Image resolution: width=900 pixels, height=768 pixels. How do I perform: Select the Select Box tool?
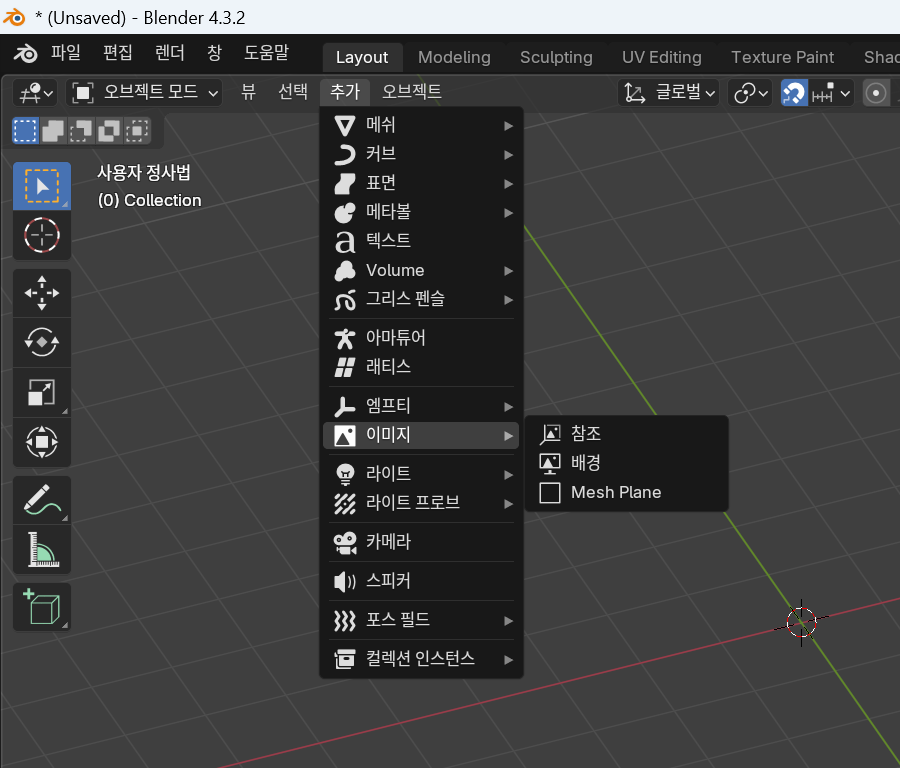[x=42, y=186]
